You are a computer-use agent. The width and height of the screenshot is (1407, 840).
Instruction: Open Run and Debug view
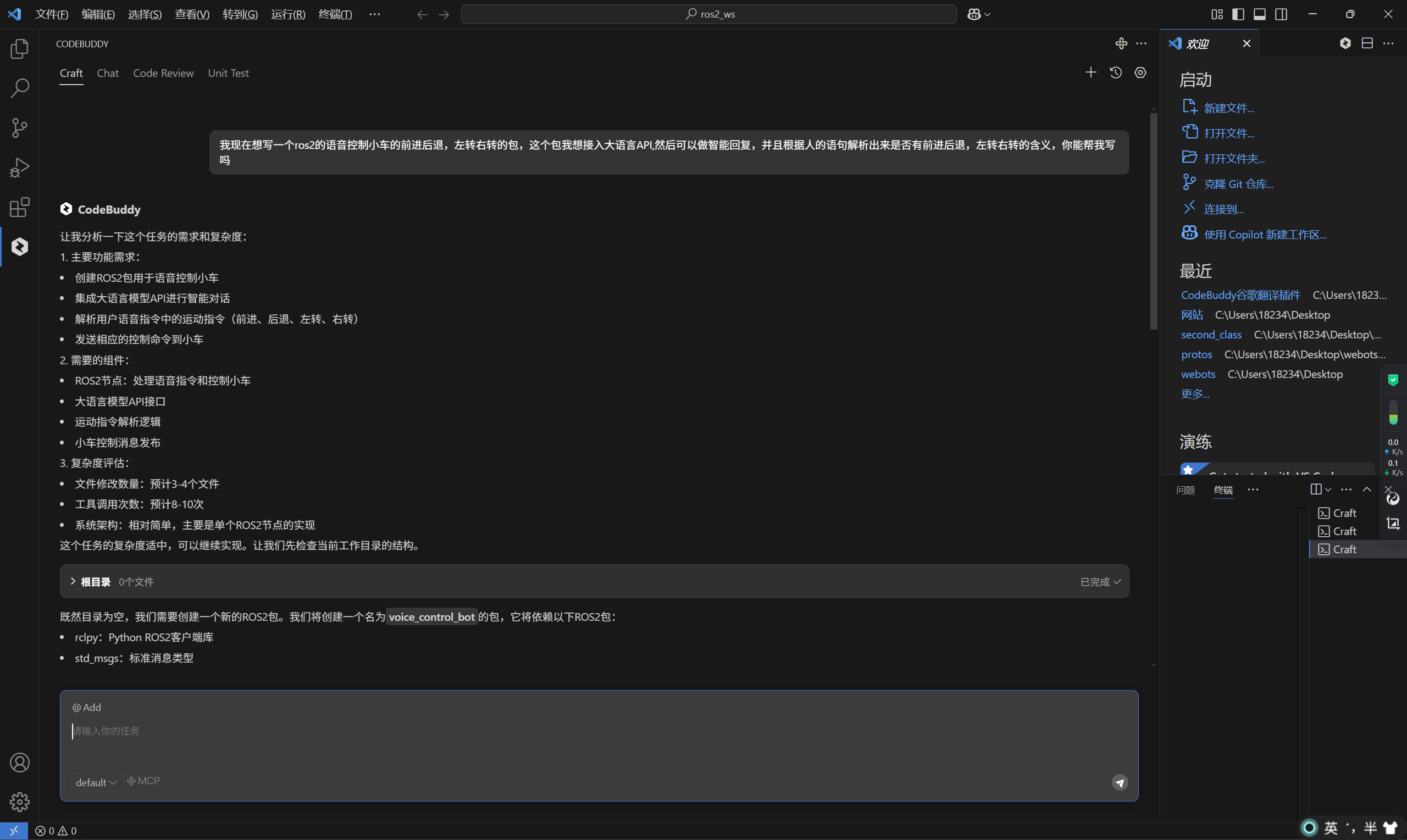20,168
